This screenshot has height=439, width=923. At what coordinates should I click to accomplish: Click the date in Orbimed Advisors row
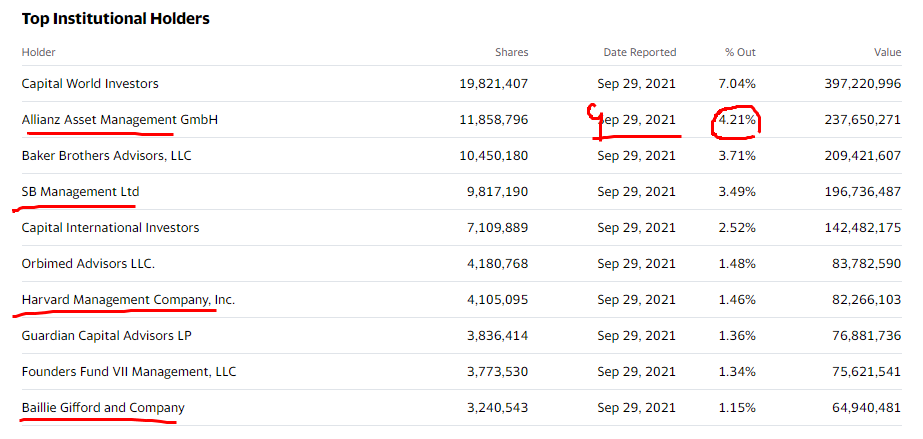pos(637,264)
